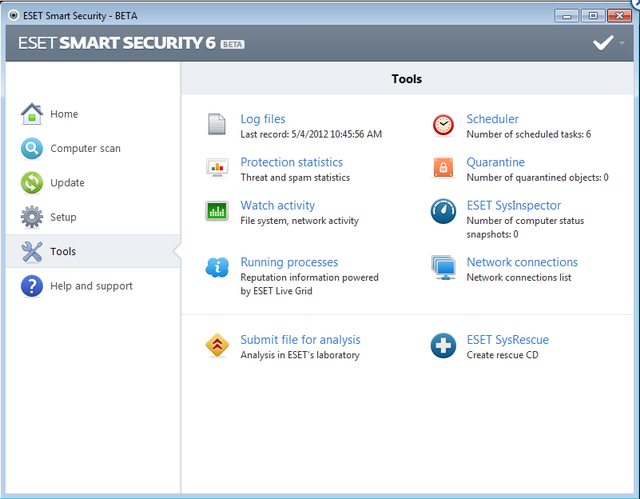Click the ESET SysInspector gauge icon

[443, 211]
